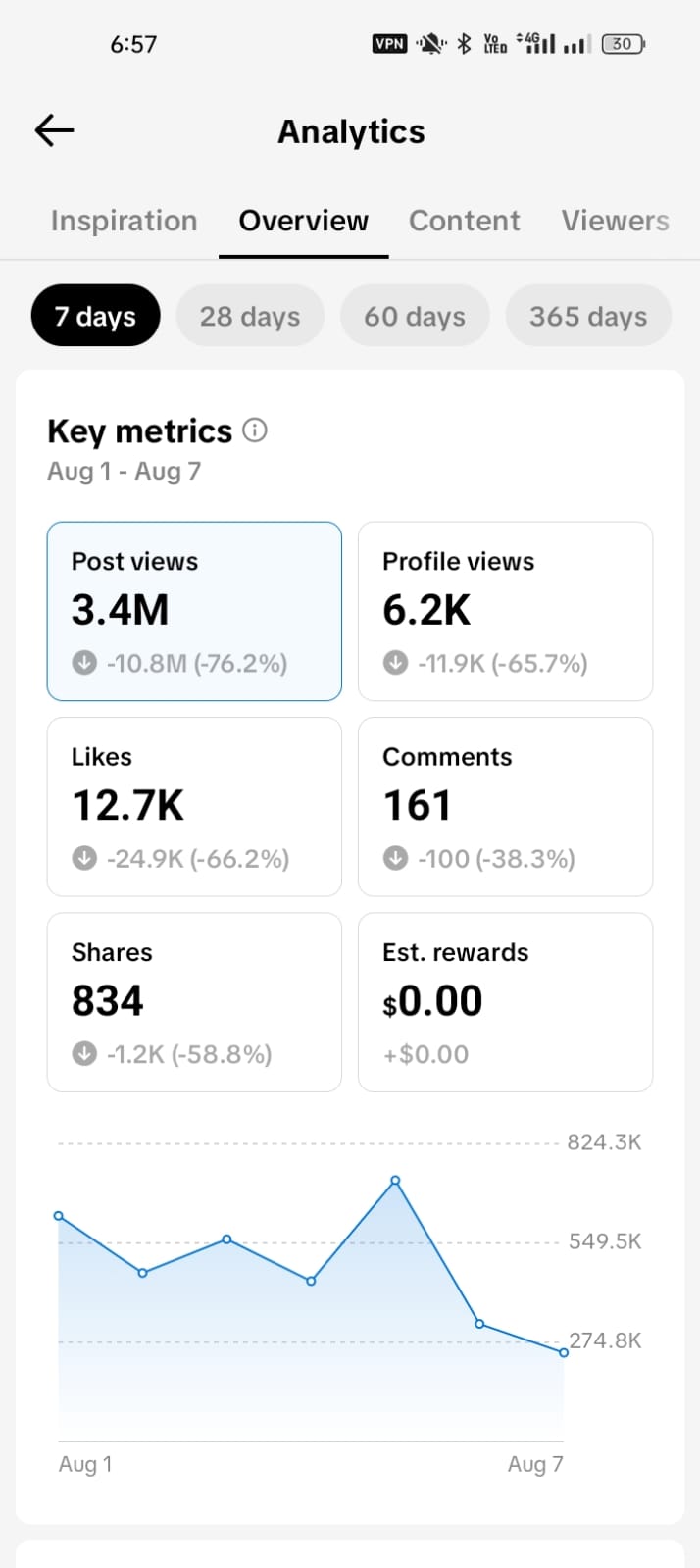This screenshot has height=1568, width=700.
Task: Select the Profile views metric card
Action: tap(505, 611)
